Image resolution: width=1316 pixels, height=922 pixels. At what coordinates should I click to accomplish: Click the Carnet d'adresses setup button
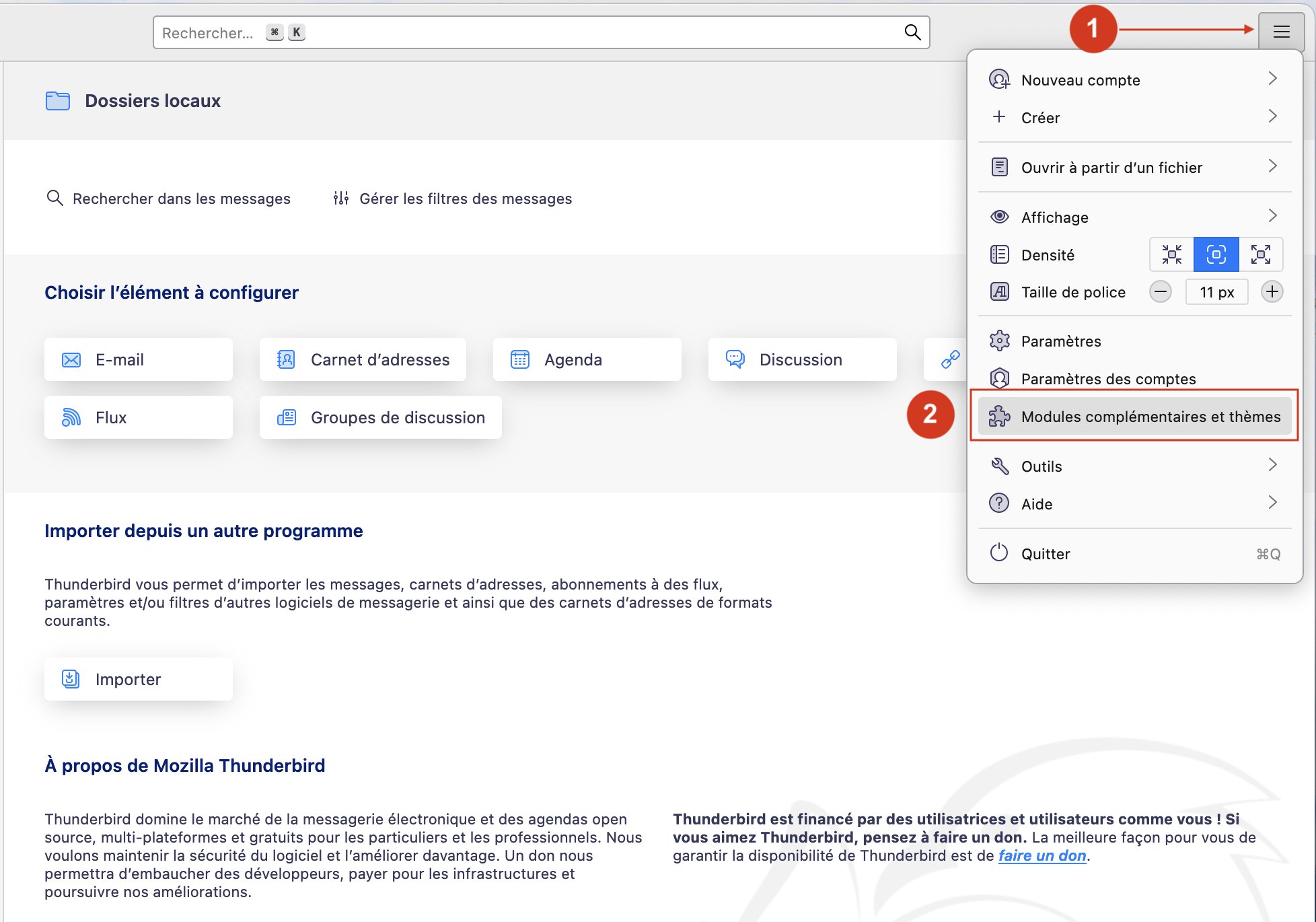coord(363,359)
